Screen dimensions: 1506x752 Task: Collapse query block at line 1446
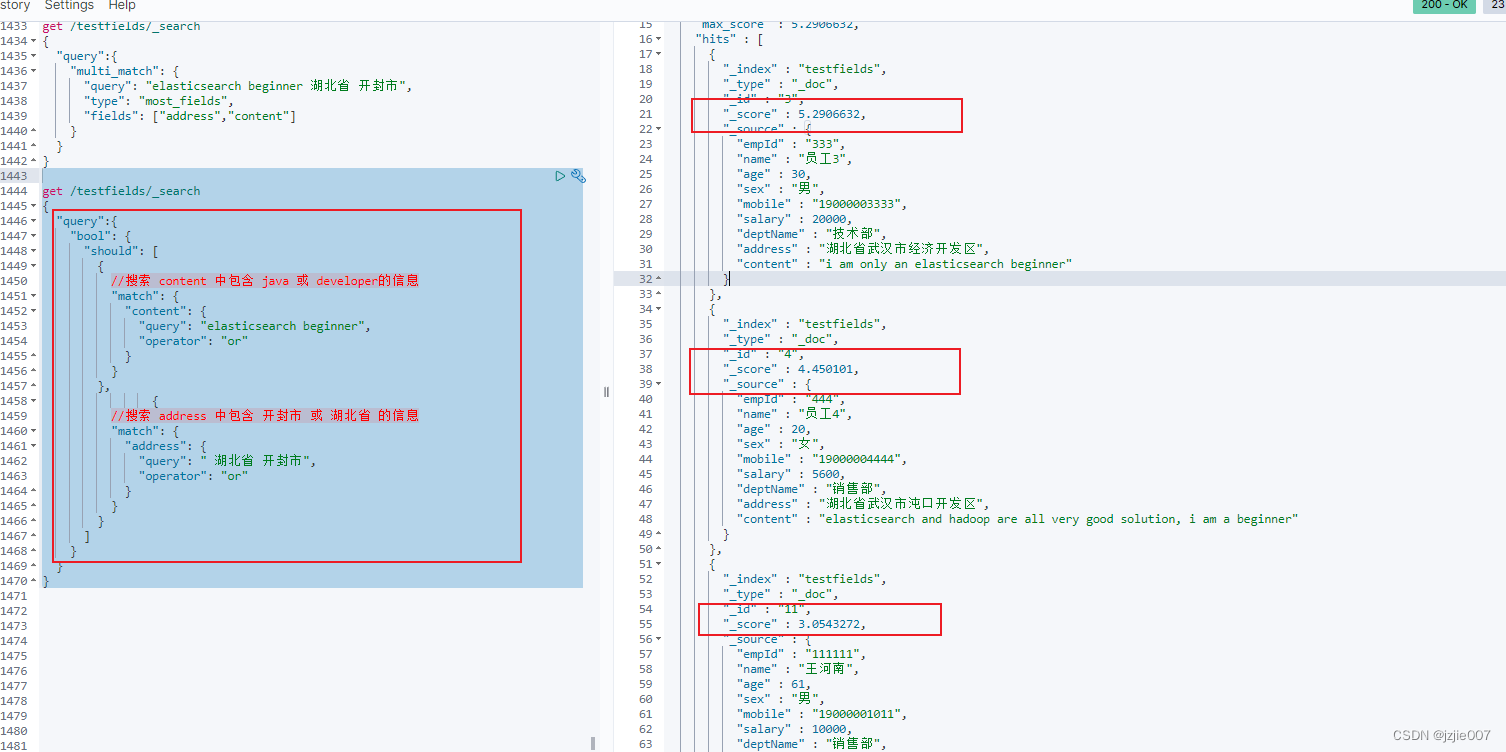[x=34, y=221]
